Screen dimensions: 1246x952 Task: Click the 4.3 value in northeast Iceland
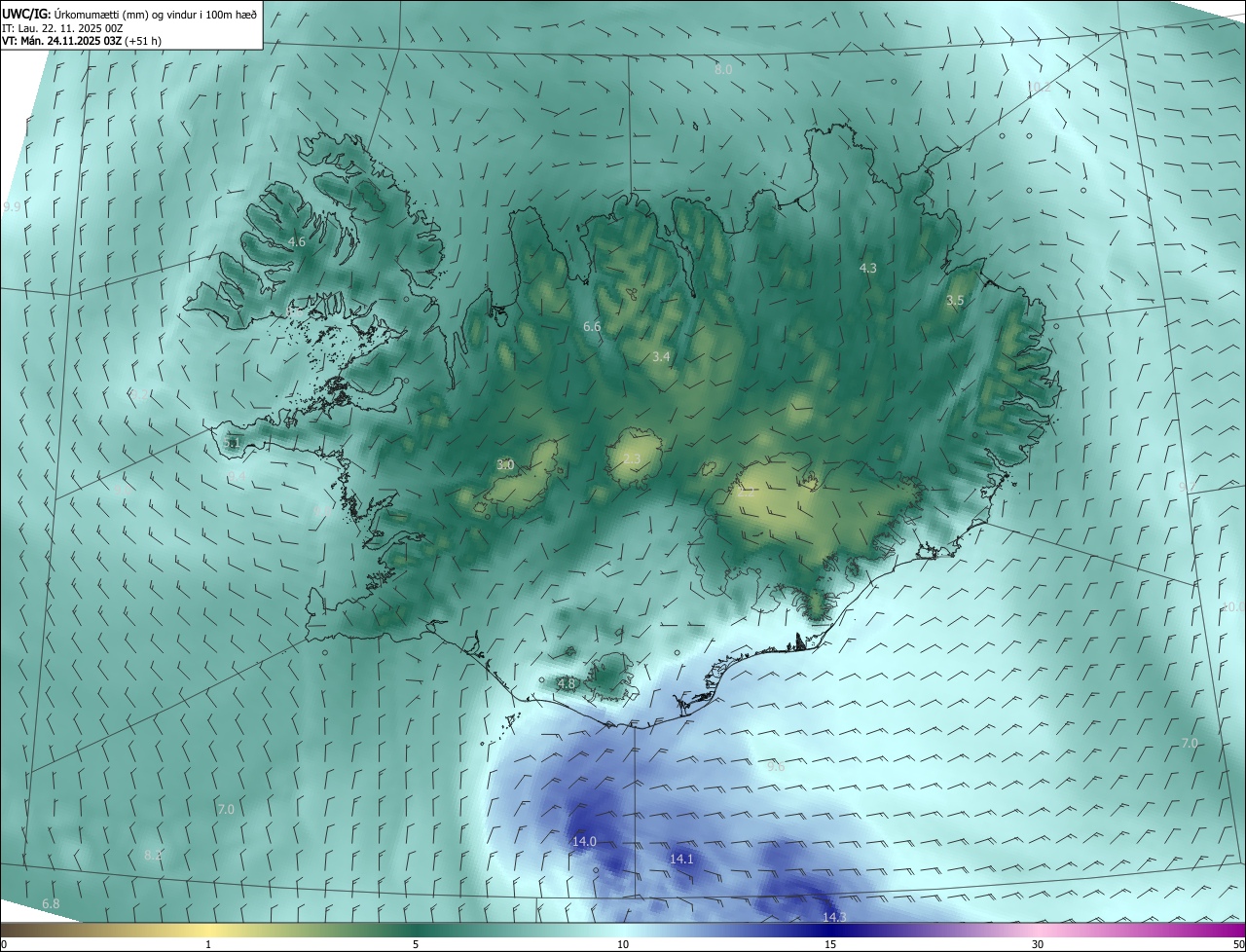pyautogui.click(x=868, y=268)
